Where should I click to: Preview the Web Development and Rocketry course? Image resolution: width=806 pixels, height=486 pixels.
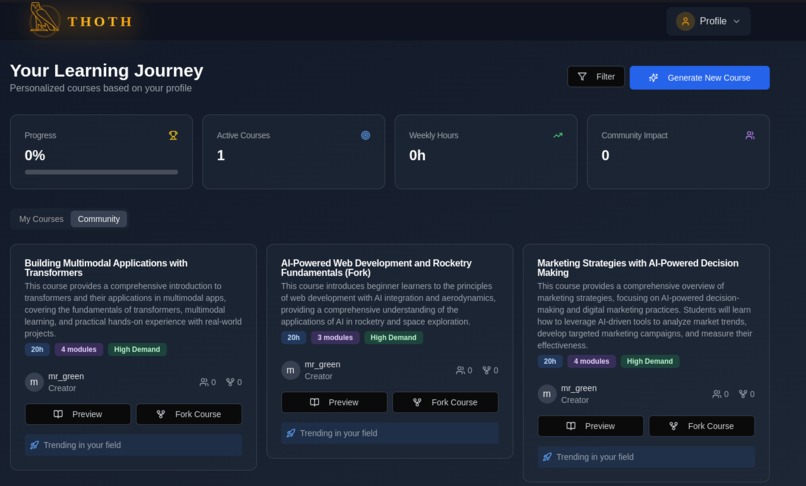click(334, 402)
